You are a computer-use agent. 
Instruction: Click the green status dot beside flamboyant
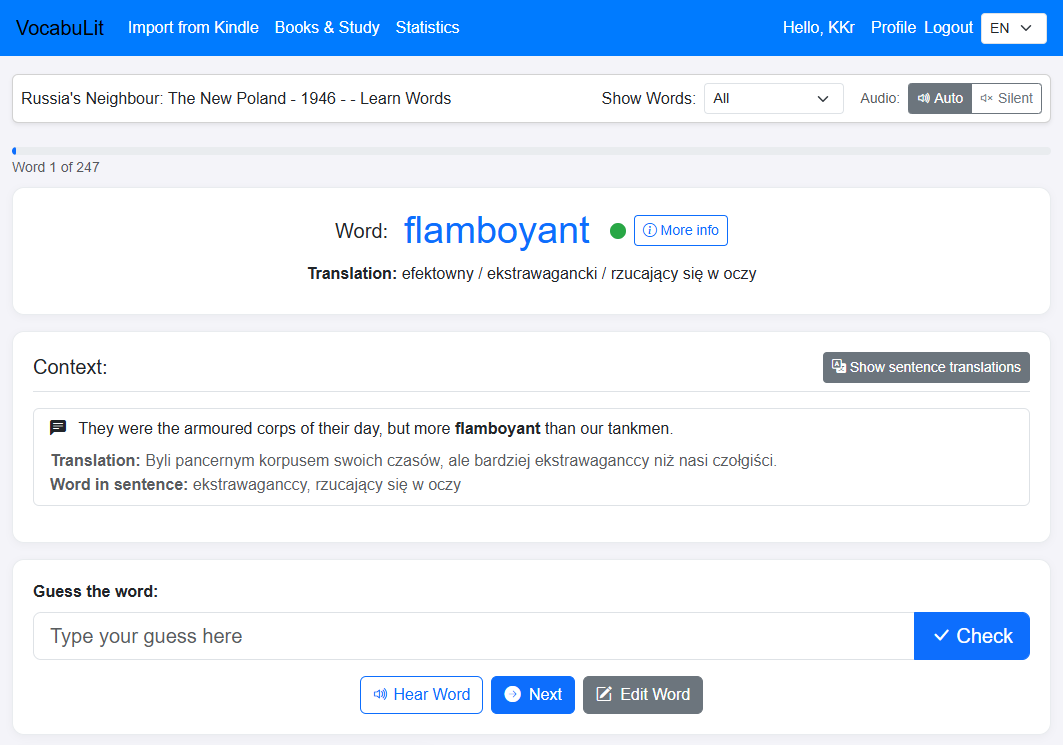[618, 231]
